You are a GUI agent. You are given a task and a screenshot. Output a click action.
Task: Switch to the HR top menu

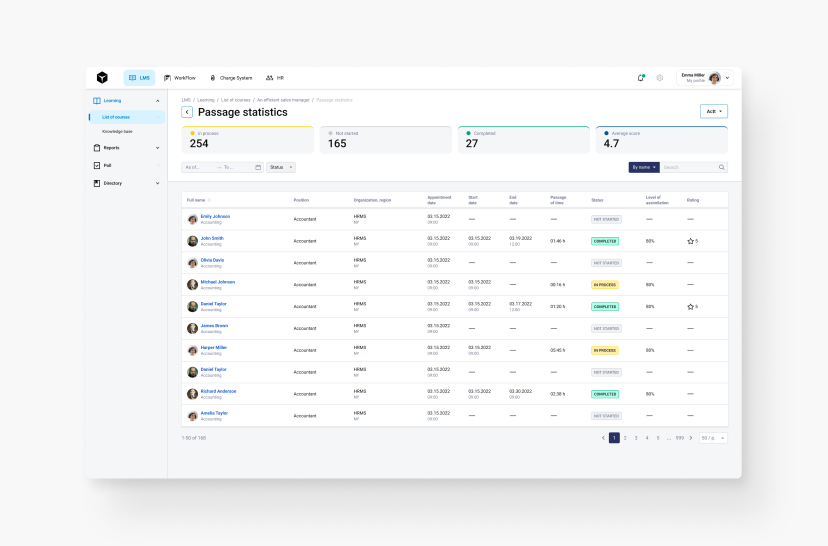tap(274, 77)
